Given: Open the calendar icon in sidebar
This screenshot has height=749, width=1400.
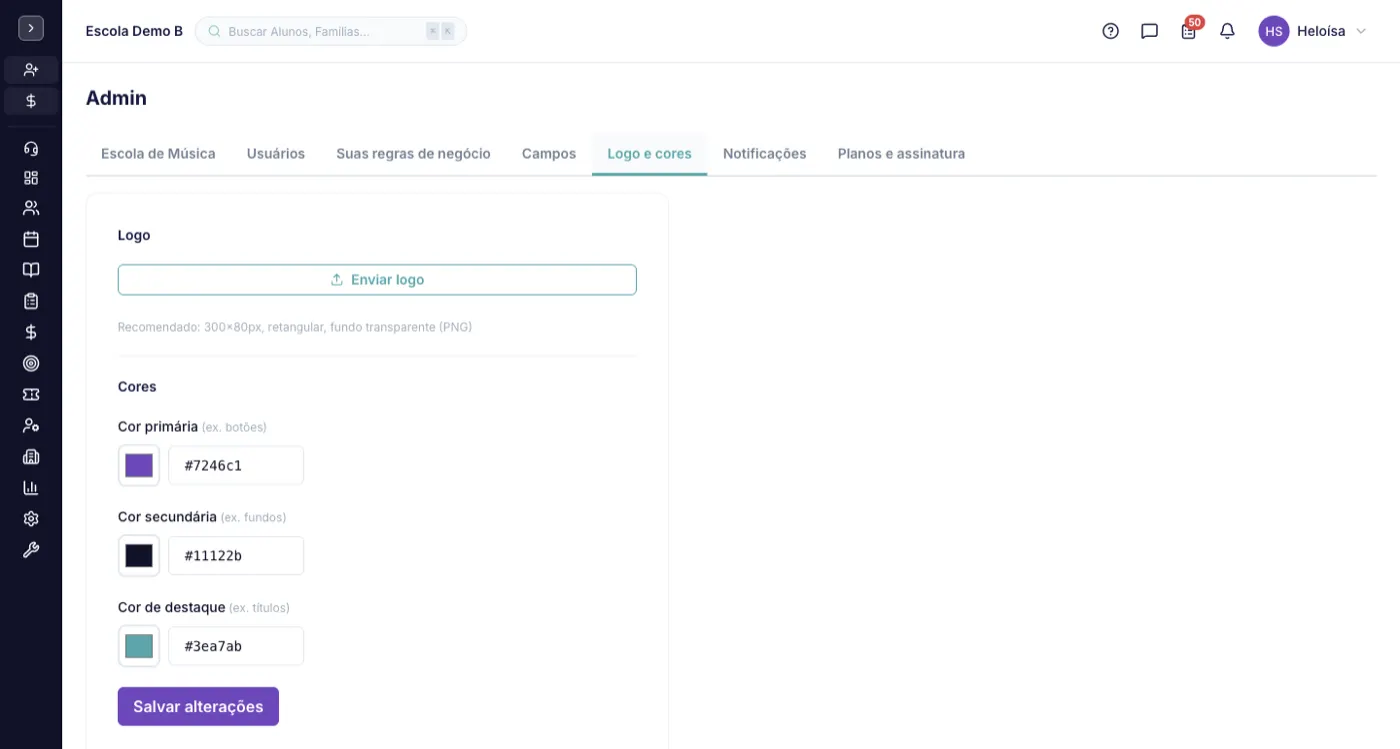Looking at the screenshot, I should [x=31, y=239].
